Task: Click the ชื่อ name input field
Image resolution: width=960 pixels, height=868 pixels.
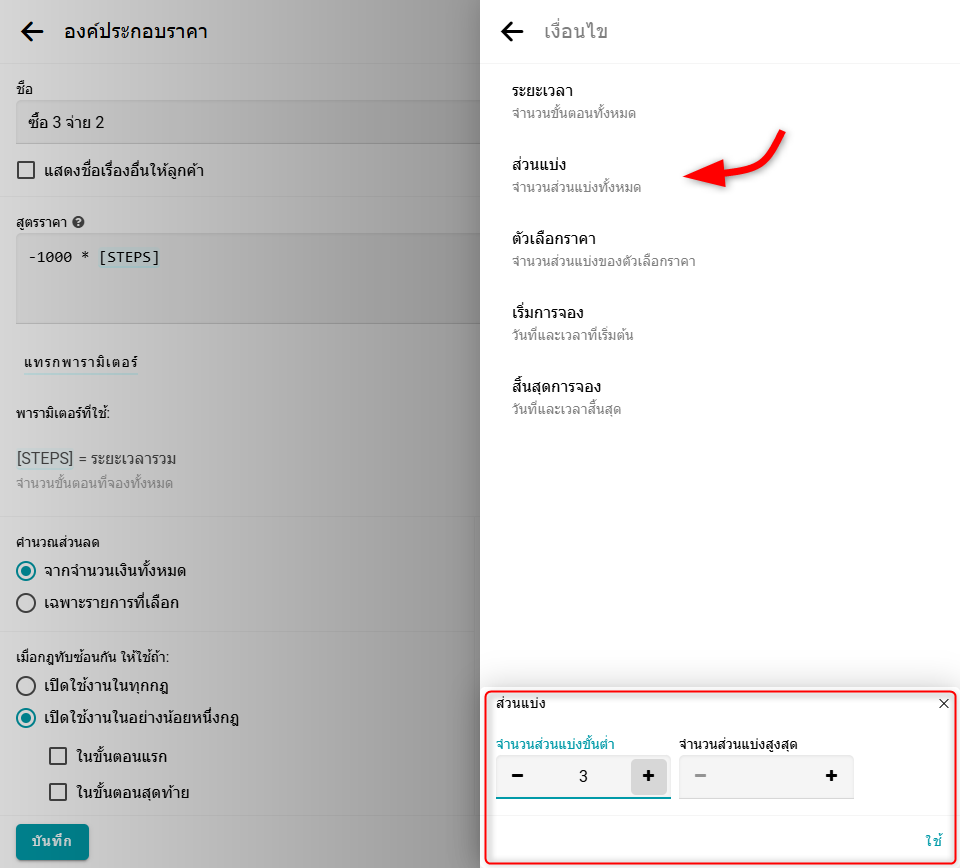Action: [240, 122]
